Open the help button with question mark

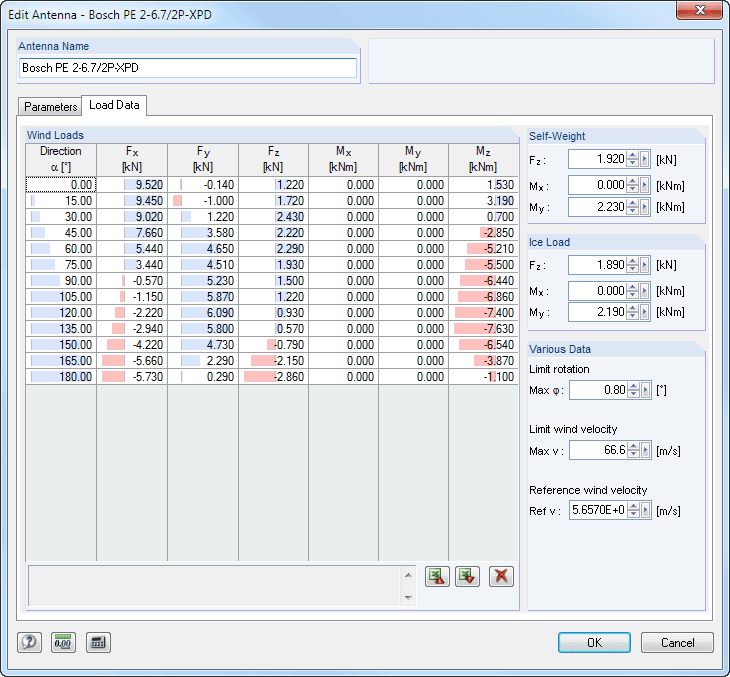[29, 643]
